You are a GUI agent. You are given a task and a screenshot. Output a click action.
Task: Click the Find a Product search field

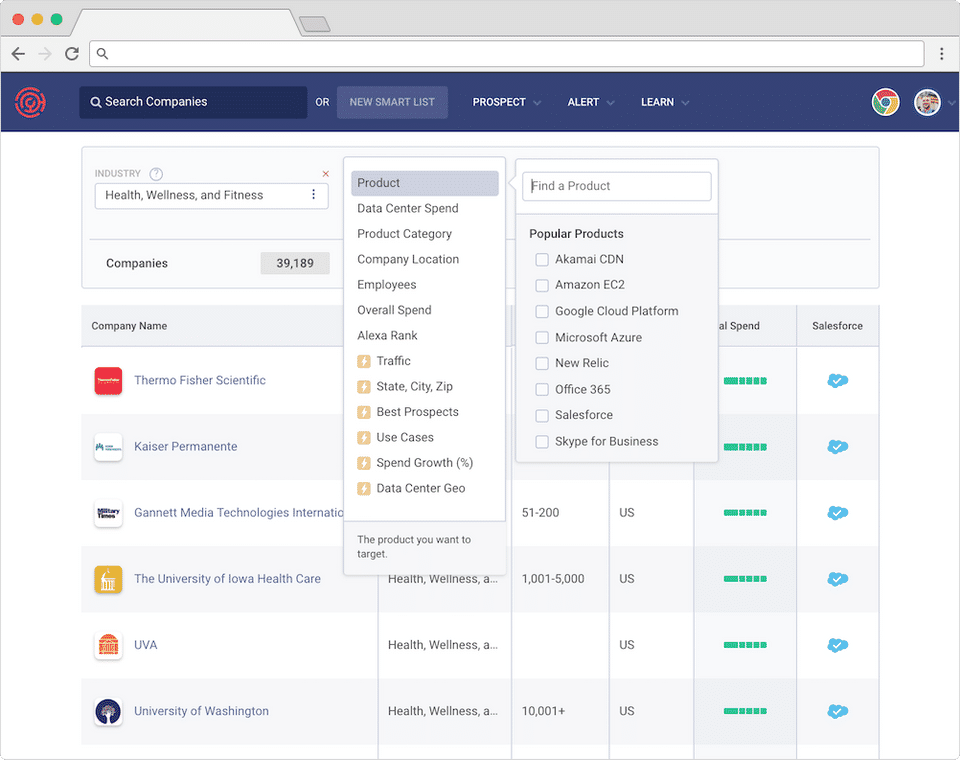(x=616, y=186)
